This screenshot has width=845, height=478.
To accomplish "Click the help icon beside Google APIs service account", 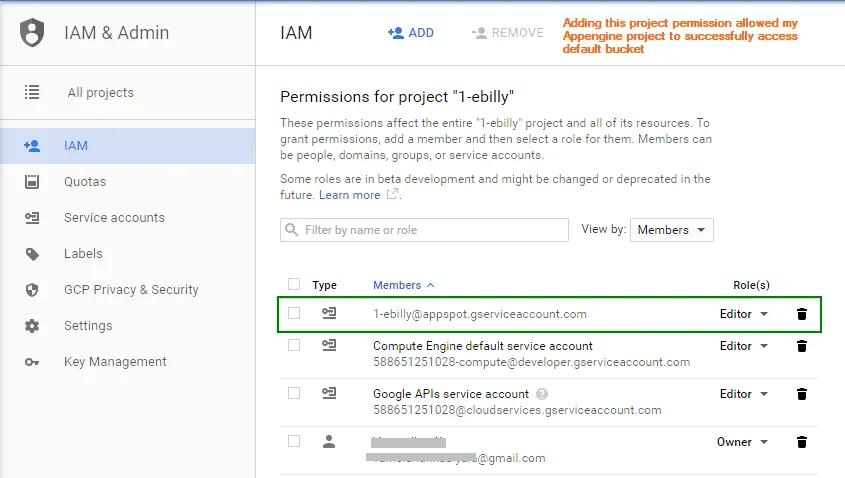I will coord(542,394).
